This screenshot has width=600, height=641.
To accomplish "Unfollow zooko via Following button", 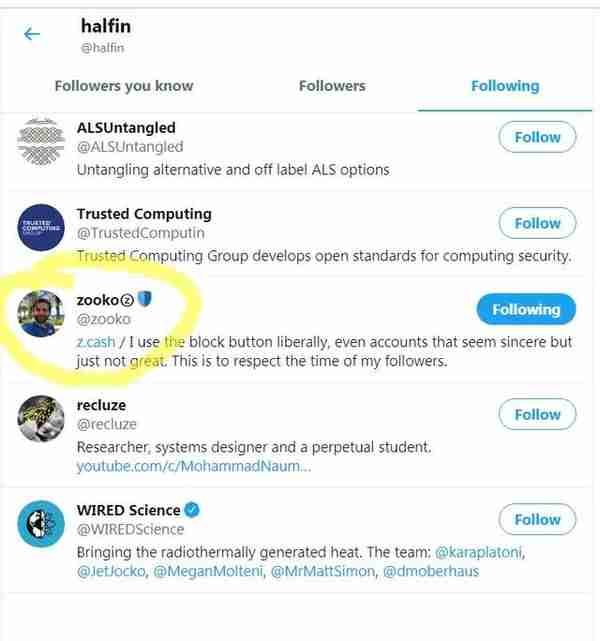I will 526,309.
